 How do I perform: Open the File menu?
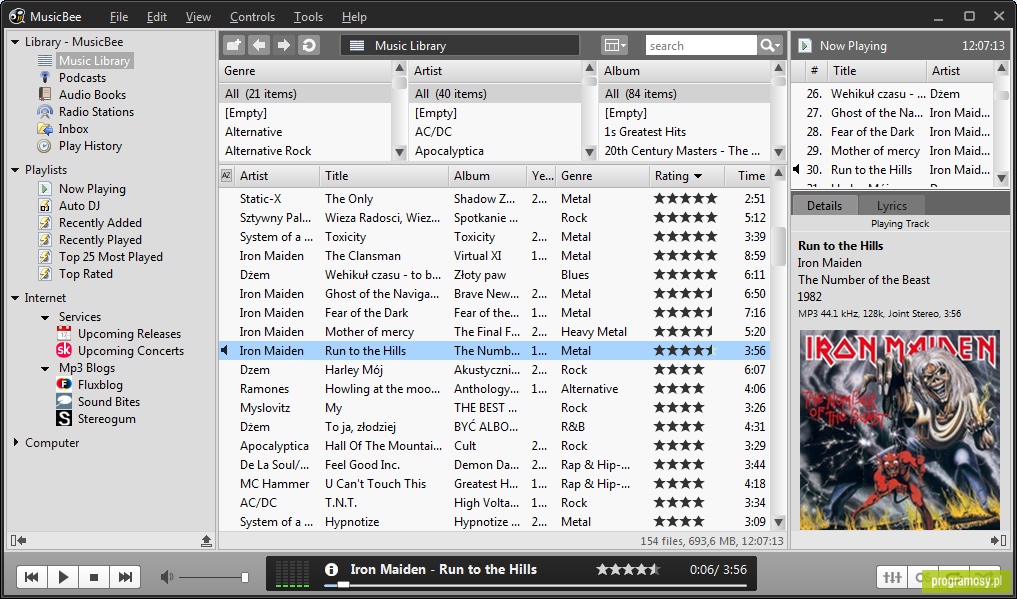pos(119,17)
